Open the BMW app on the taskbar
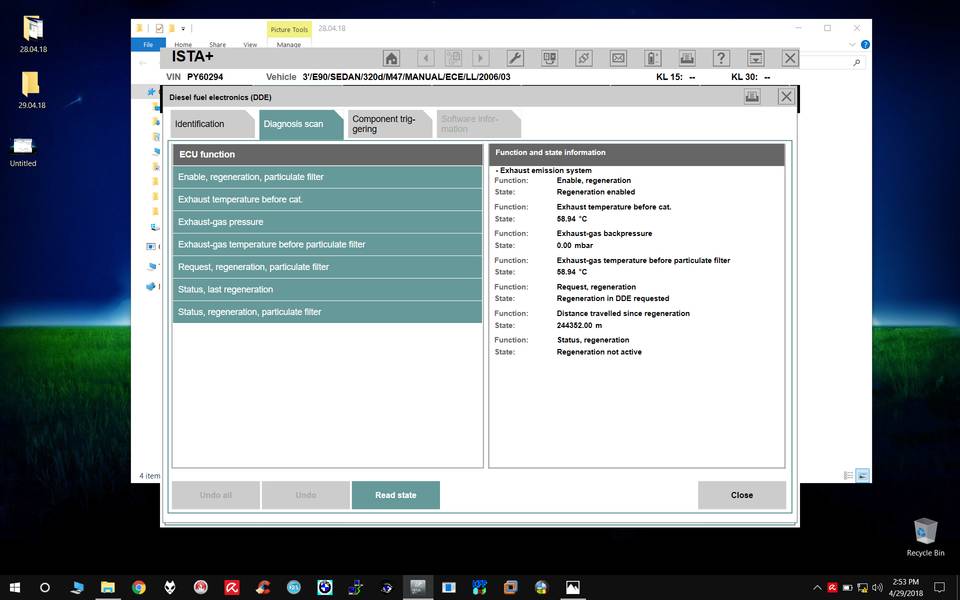 tap(324, 588)
